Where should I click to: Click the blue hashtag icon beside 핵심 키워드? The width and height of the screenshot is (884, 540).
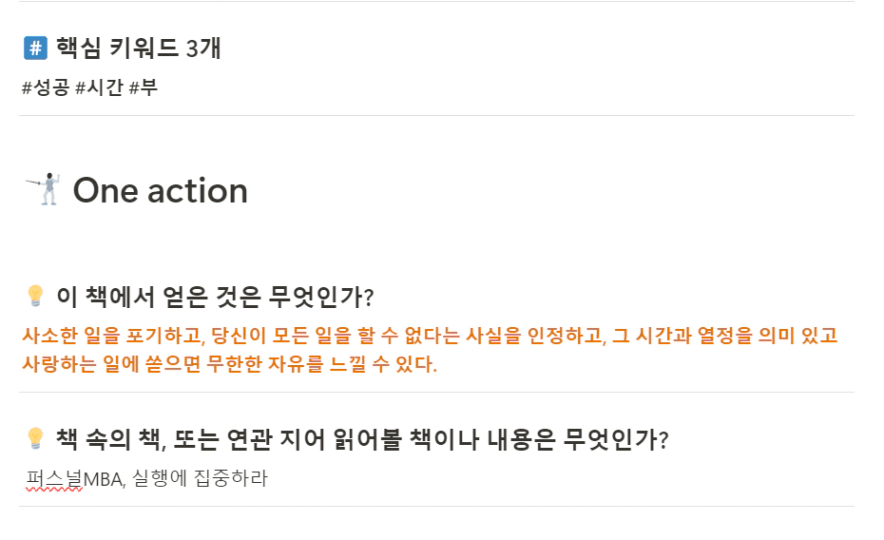click(x=35, y=48)
